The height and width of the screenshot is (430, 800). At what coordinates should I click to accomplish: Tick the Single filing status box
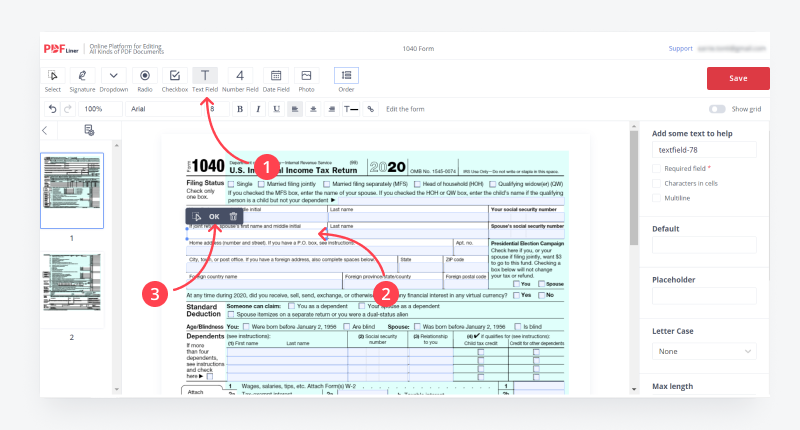click(231, 184)
